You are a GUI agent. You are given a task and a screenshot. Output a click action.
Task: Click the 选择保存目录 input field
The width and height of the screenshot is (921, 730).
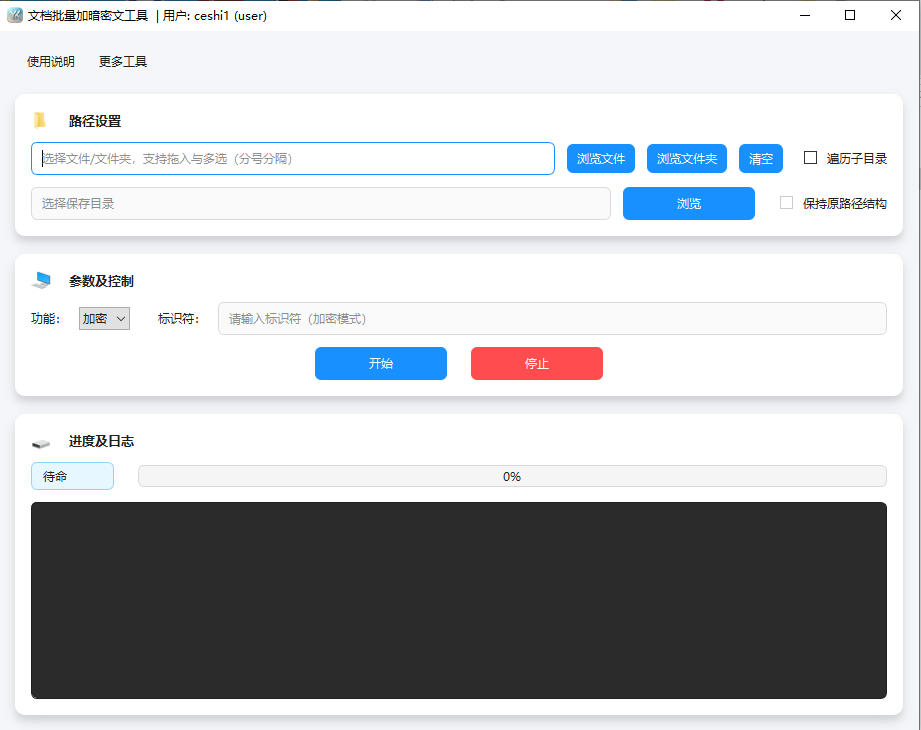pyautogui.click(x=320, y=204)
